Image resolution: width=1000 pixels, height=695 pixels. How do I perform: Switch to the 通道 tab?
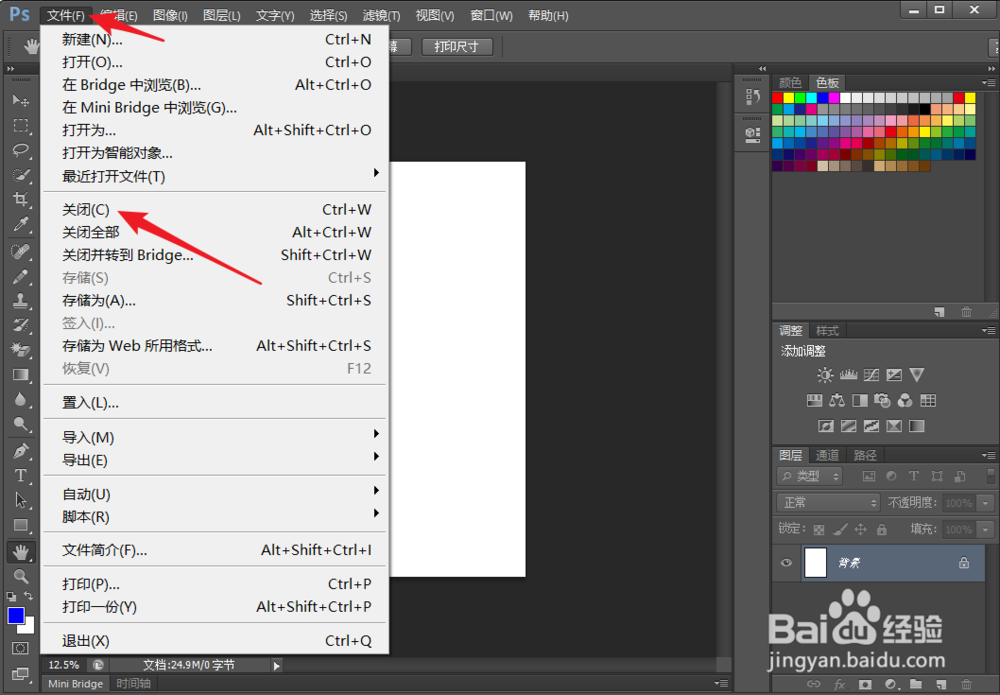(827, 455)
